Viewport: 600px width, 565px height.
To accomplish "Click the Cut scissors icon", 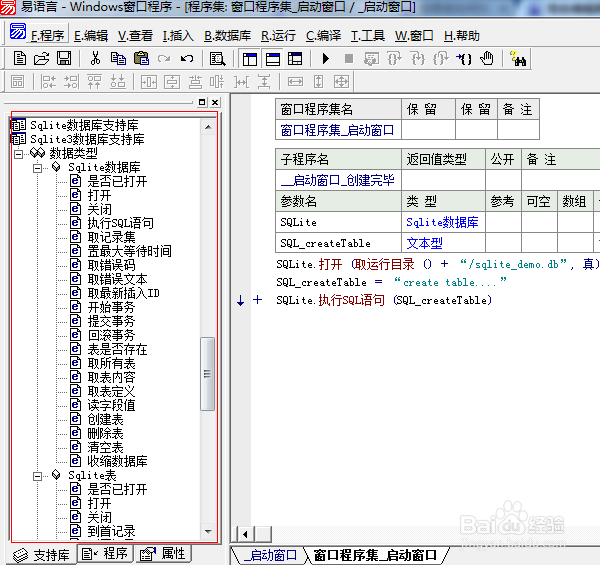I will pyautogui.click(x=95, y=59).
